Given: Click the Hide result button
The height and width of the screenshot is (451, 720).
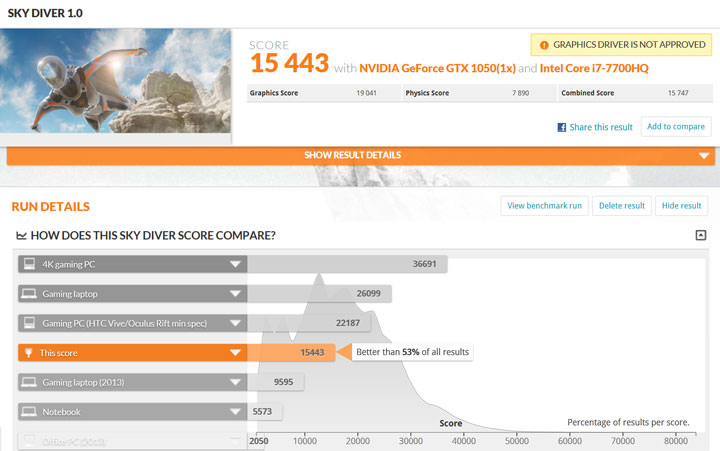Looking at the screenshot, I should [x=682, y=205].
